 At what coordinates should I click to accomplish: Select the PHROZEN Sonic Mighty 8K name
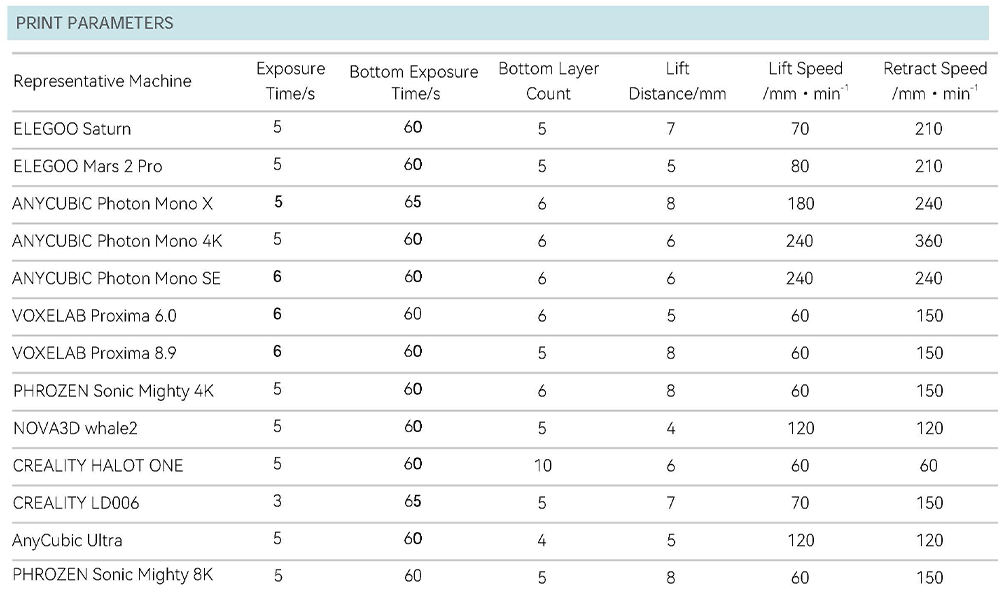pyautogui.click(x=113, y=575)
